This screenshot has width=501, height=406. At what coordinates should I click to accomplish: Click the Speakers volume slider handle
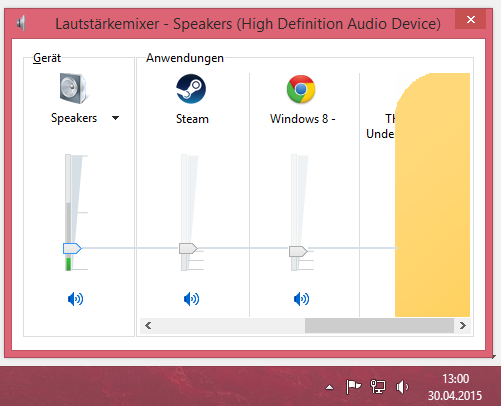click(72, 248)
